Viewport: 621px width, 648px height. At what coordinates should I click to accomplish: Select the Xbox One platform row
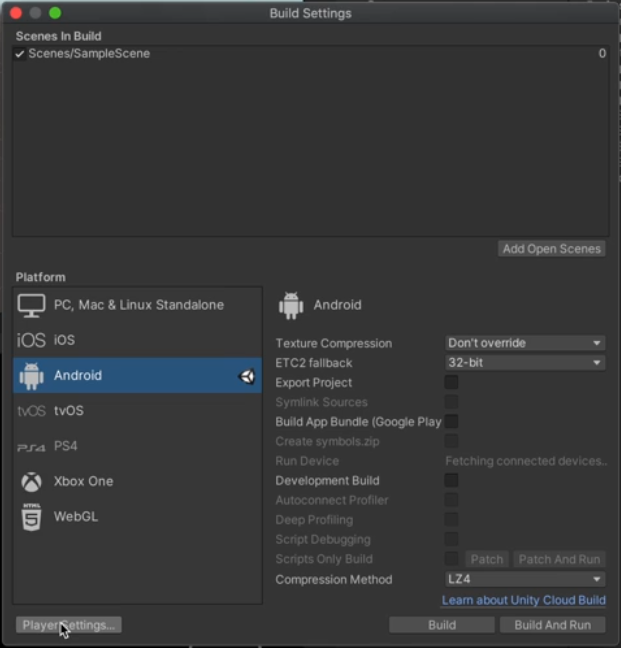(x=138, y=481)
